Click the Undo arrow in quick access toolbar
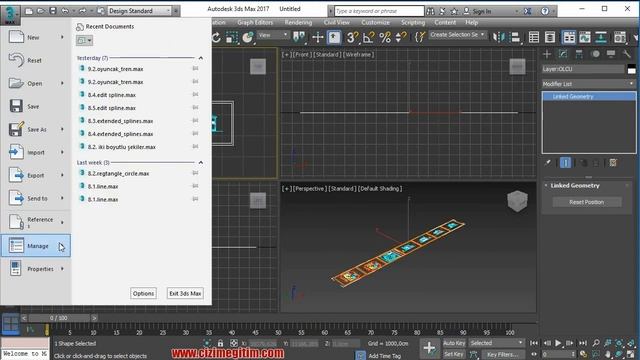Image resolution: width=640 pixels, height=360 pixels. [65, 11]
